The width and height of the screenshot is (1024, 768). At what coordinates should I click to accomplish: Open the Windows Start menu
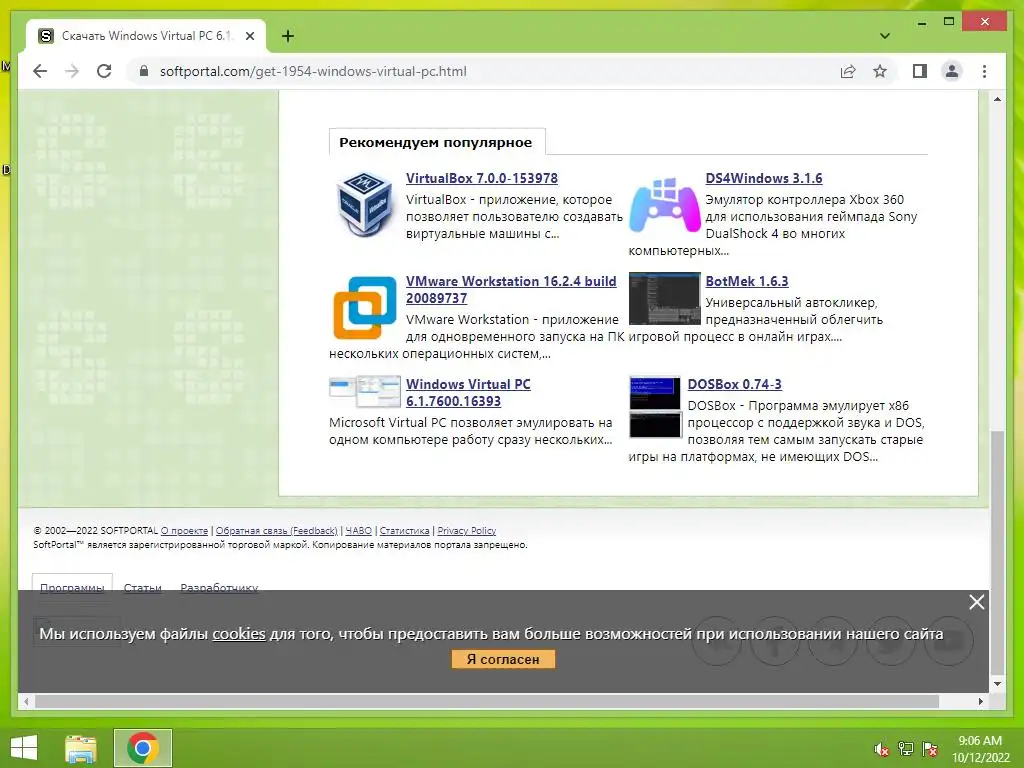click(x=24, y=748)
